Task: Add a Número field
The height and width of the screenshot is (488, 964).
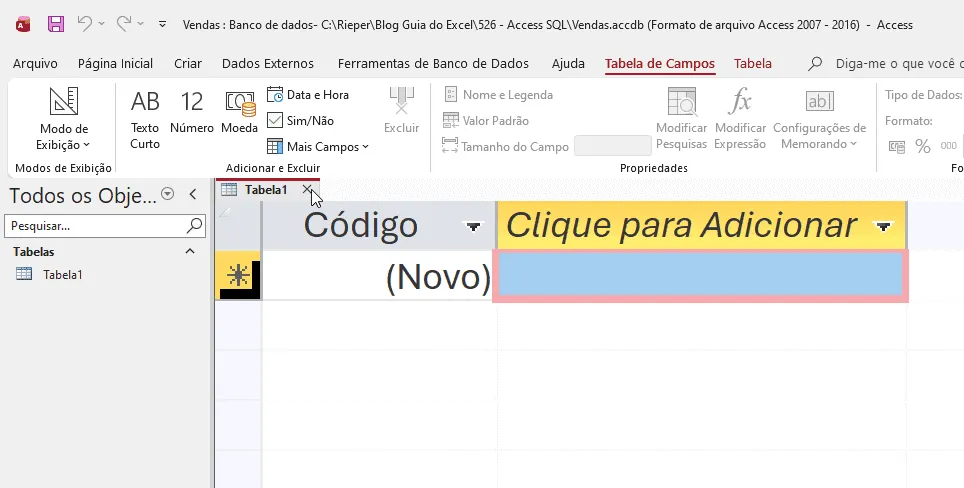Action: point(192,112)
